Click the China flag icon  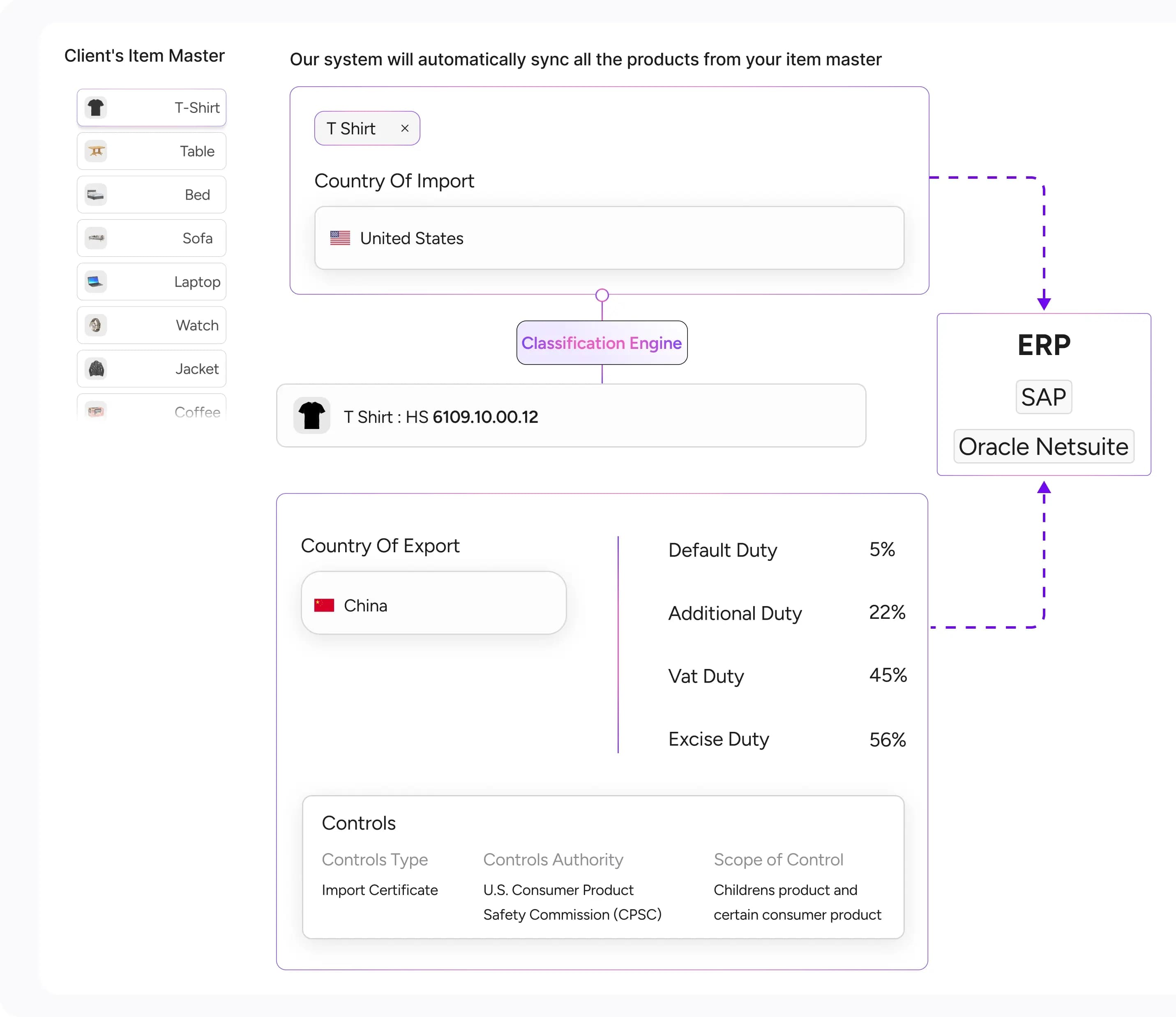pos(324,606)
